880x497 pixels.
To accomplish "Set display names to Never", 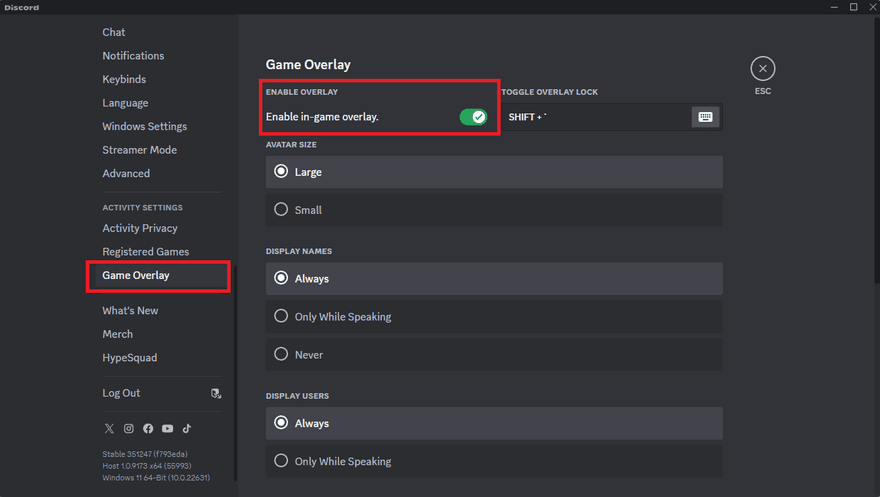I will [x=281, y=354].
